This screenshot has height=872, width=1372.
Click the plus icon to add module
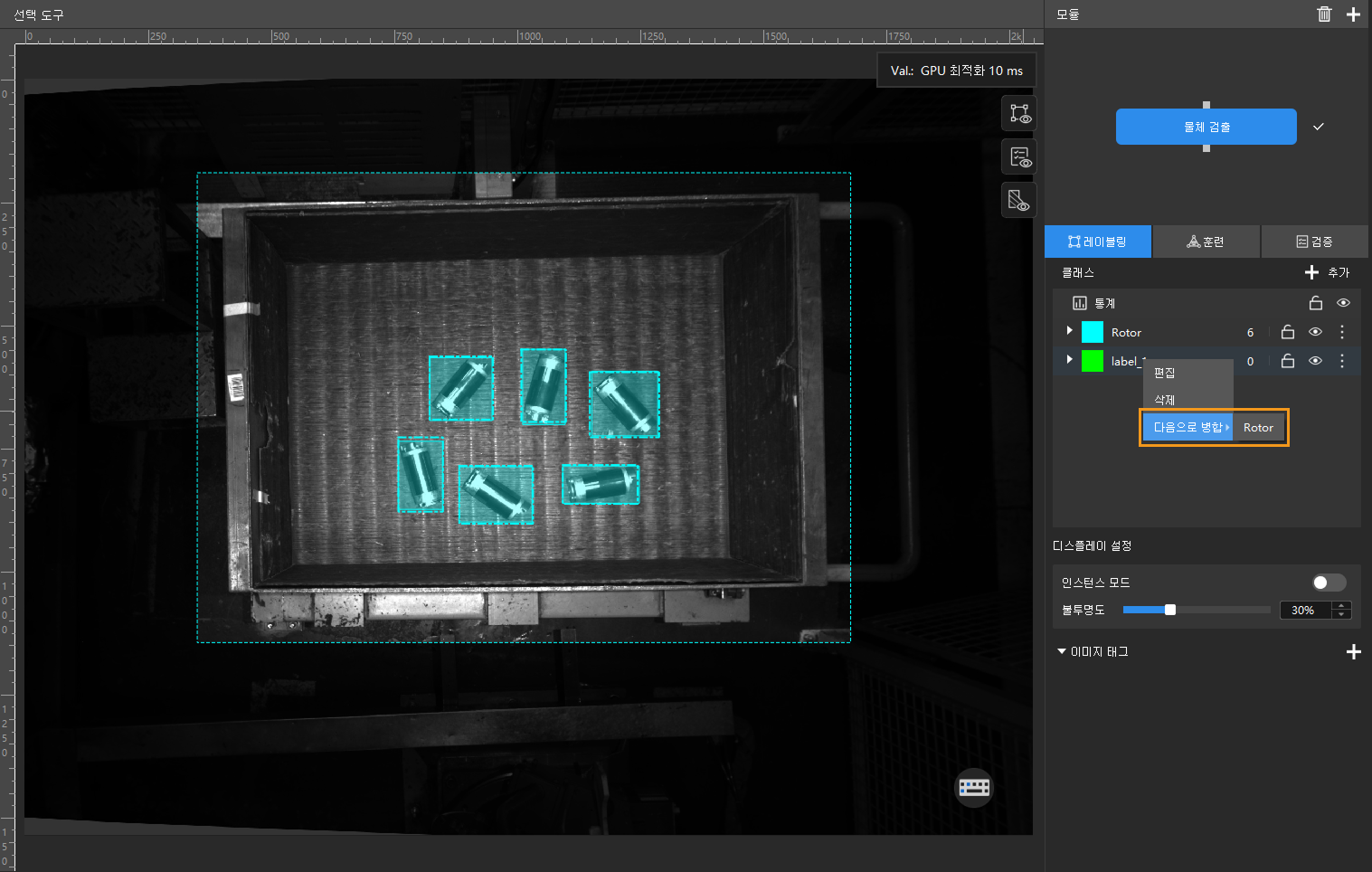tap(1353, 14)
